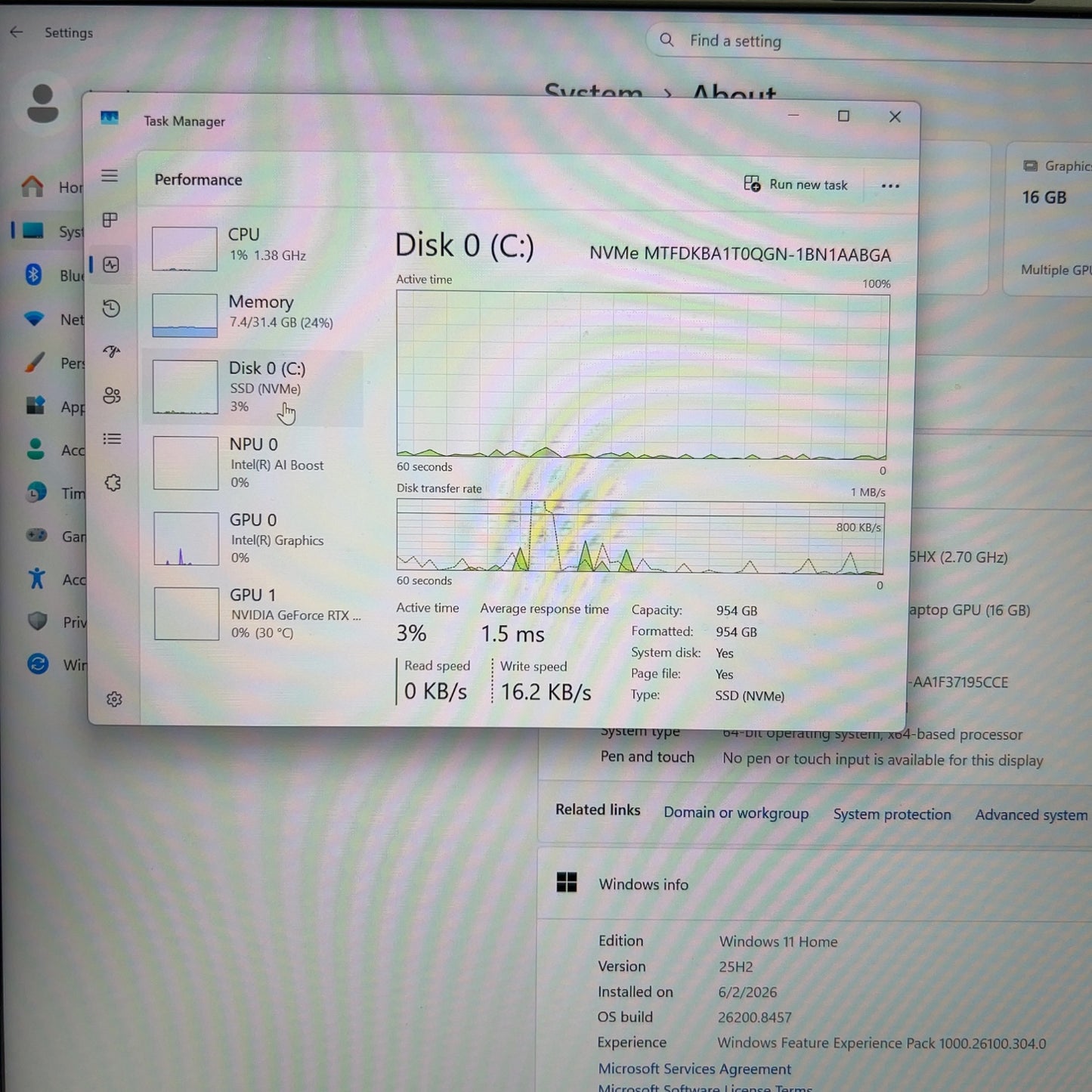Click CPU mini graph thumbnail

pos(184,248)
